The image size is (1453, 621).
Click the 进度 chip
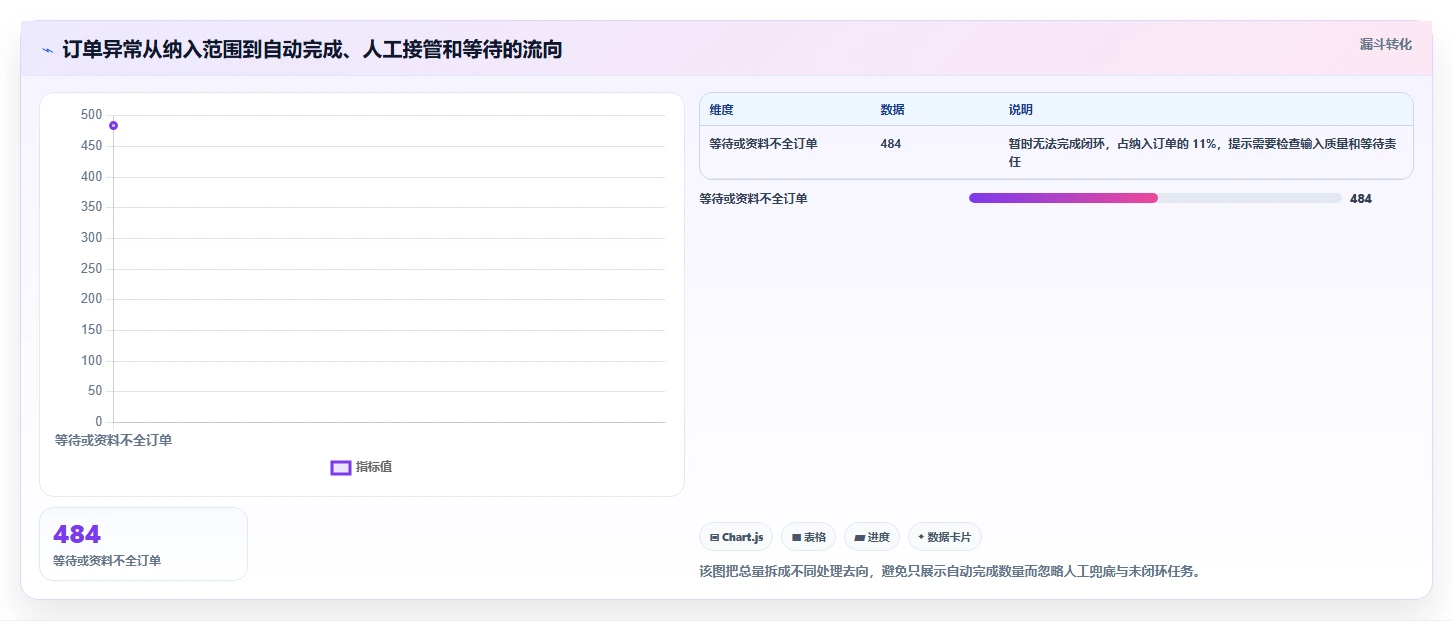pyautogui.click(x=872, y=537)
